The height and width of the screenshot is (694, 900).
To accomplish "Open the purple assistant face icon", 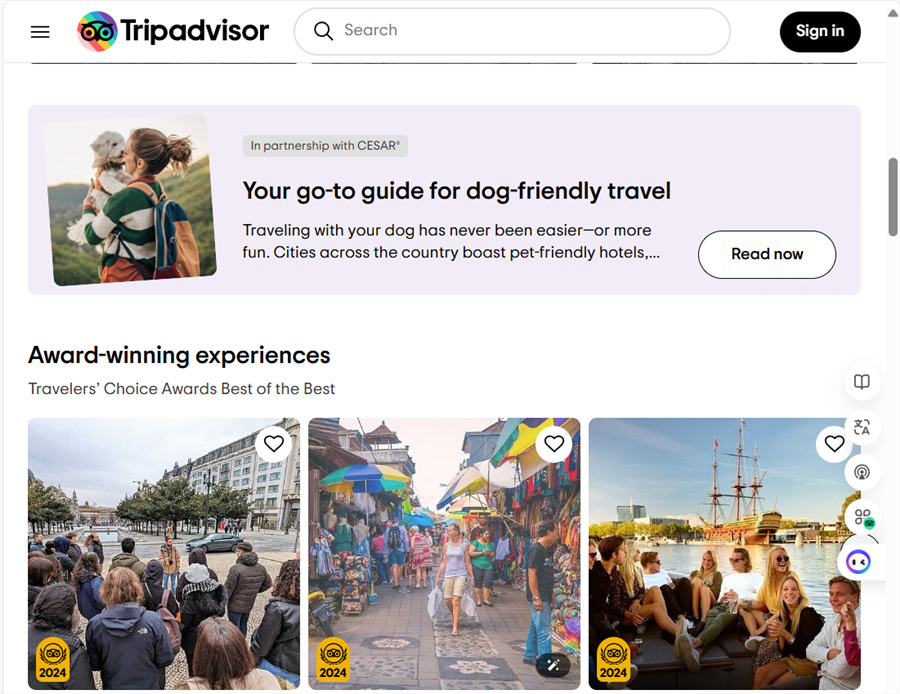I will 858,561.
